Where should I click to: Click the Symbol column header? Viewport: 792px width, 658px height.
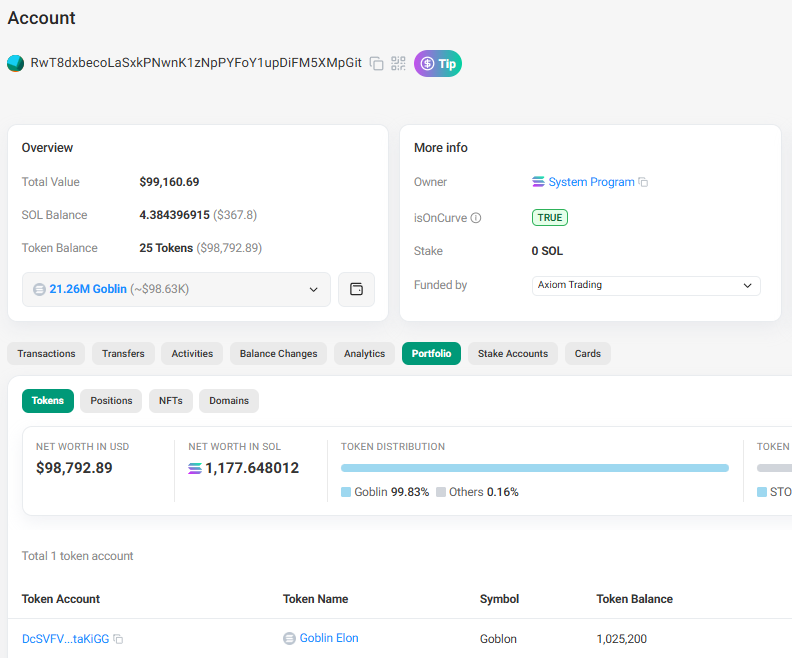[499, 599]
